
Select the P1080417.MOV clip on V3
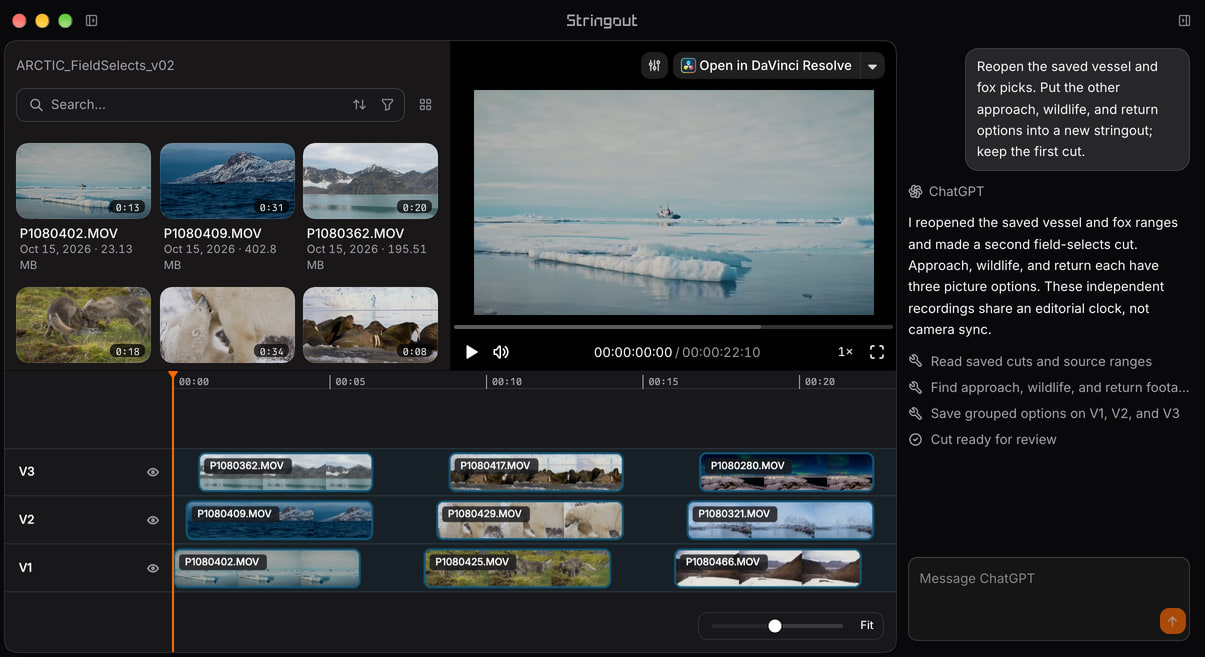click(536, 472)
